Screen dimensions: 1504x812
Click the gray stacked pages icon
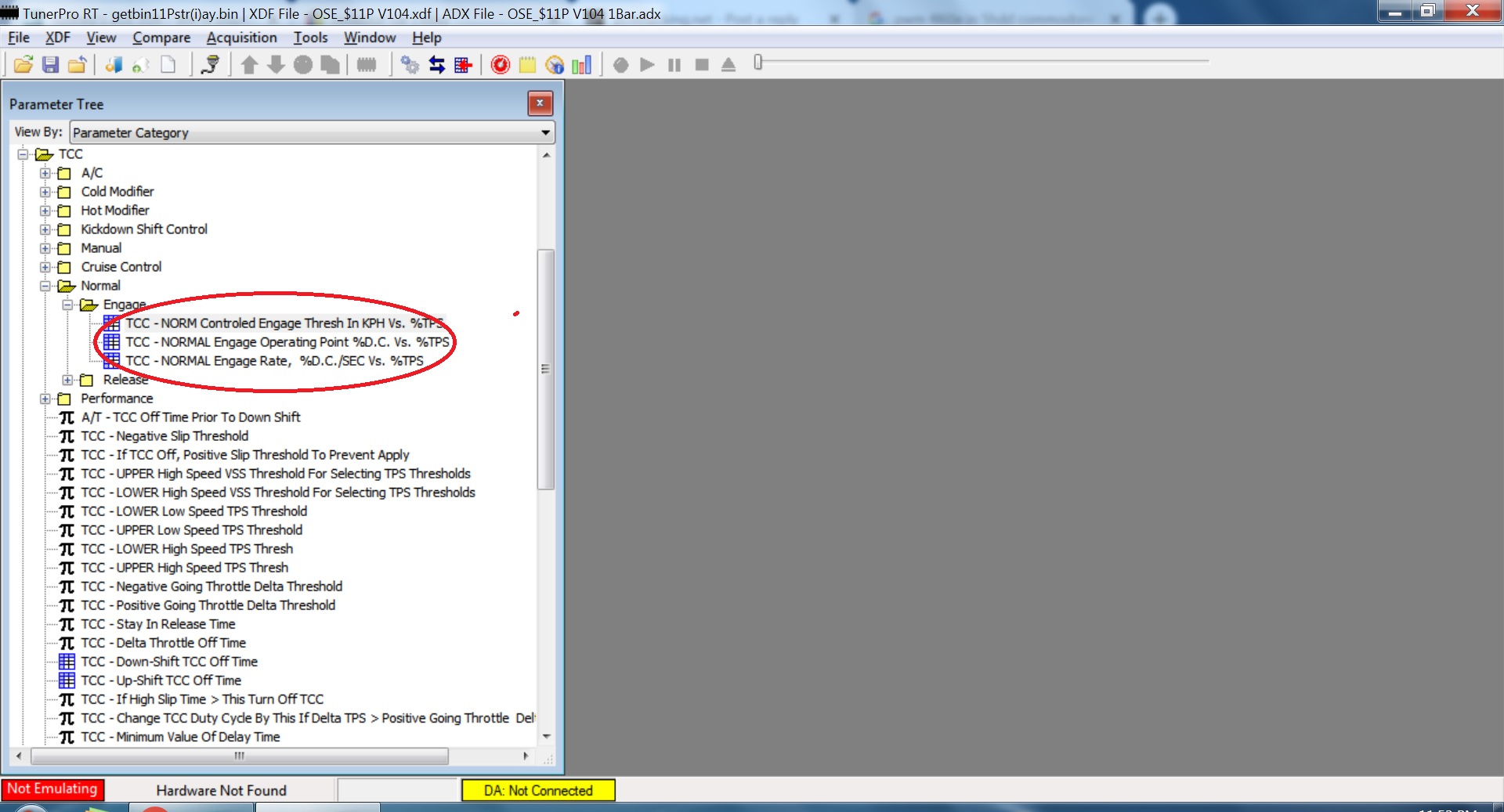coord(330,65)
